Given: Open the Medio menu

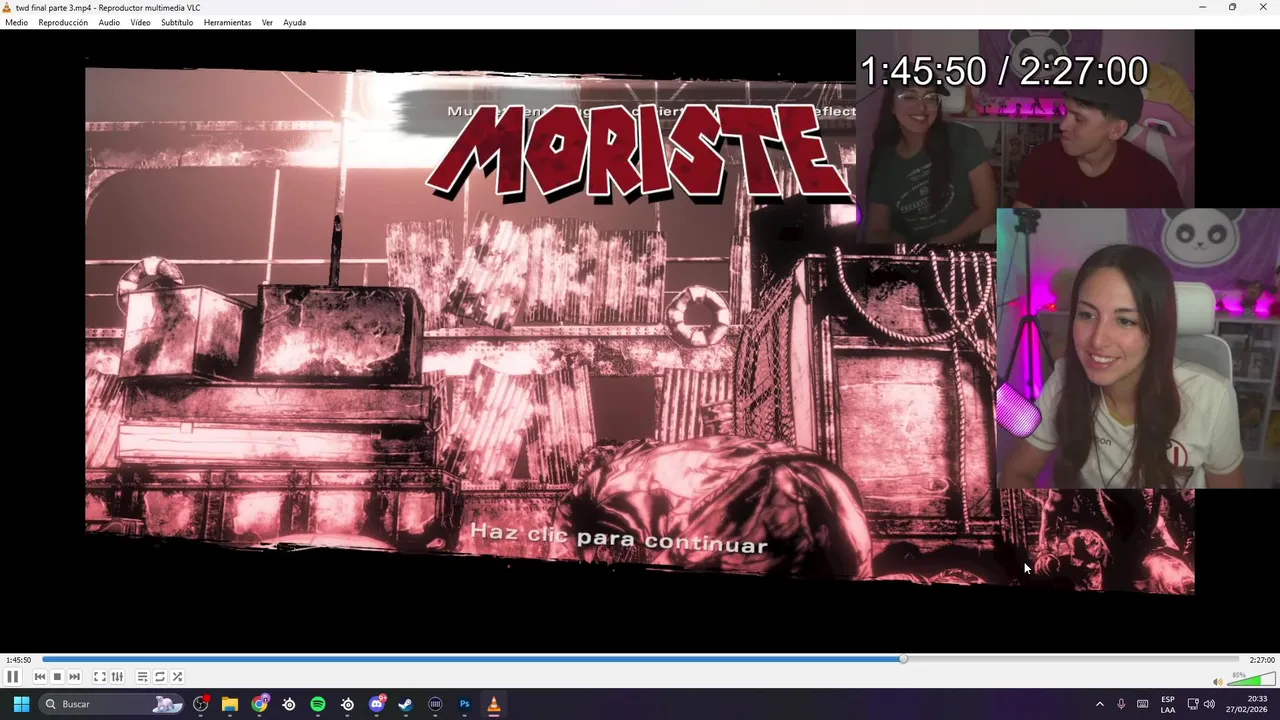Looking at the screenshot, I should [x=16, y=22].
